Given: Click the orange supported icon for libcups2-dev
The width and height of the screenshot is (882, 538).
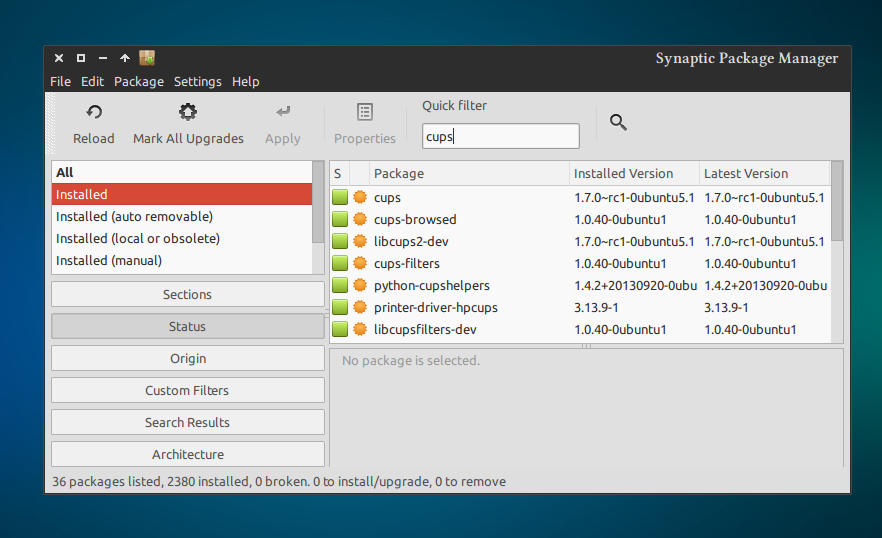Looking at the screenshot, I should pyautogui.click(x=360, y=241).
